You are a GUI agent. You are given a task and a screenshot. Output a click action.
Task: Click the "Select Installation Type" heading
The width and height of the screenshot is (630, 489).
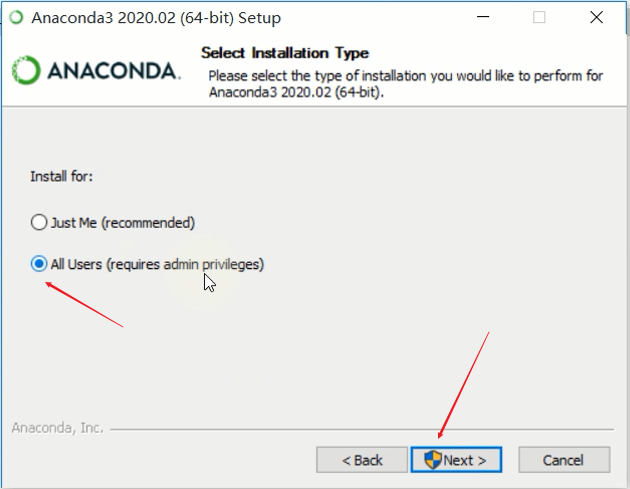point(285,53)
